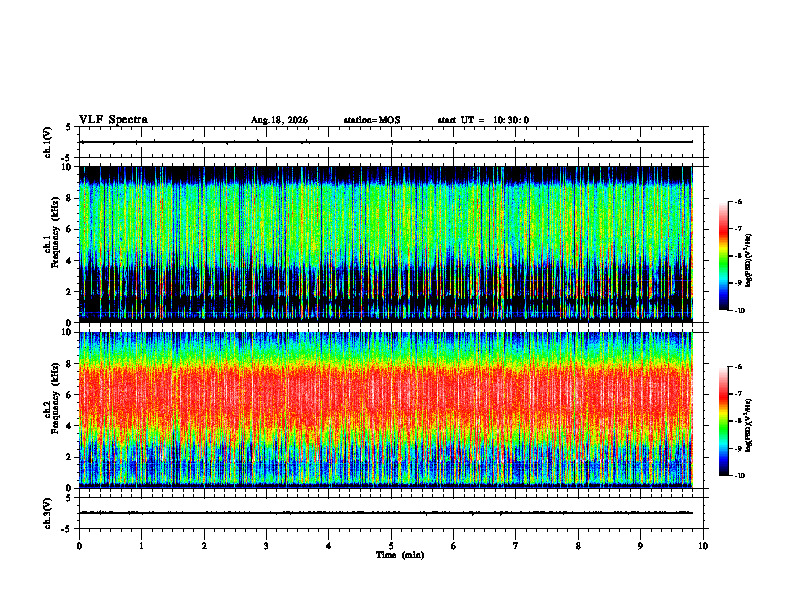The image size is (792, 612).
Task: Click the ch.1 spectrogram color scale bar
Action: [724, 256]
